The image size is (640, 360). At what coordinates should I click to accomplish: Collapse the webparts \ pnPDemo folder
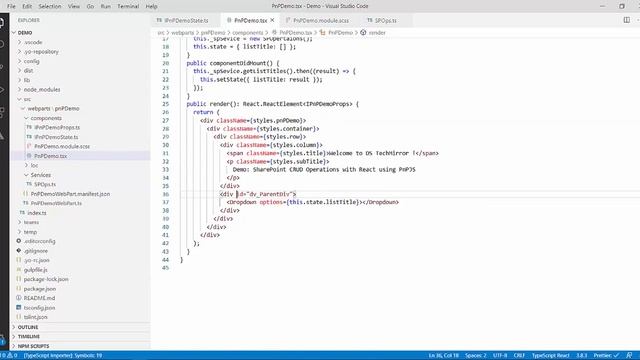tap(53, 109)
